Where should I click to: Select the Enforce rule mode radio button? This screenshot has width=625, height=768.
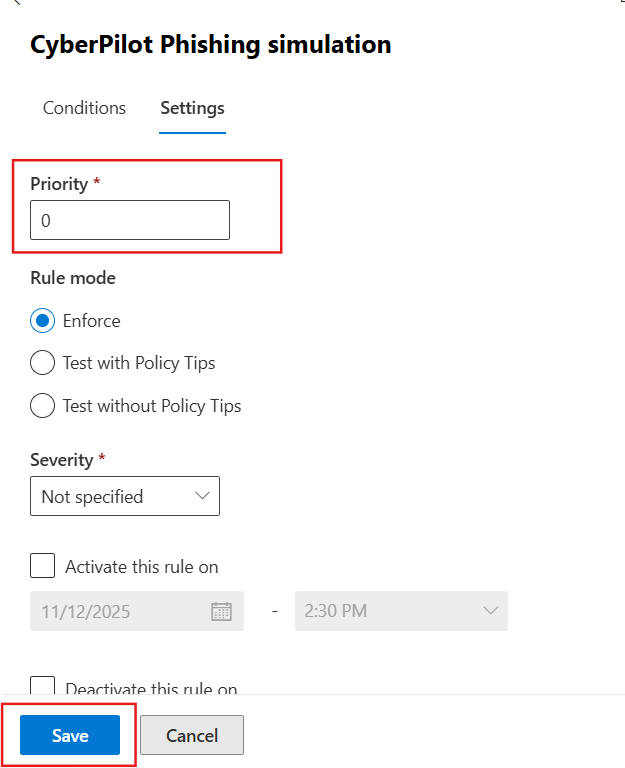(43, 321)
